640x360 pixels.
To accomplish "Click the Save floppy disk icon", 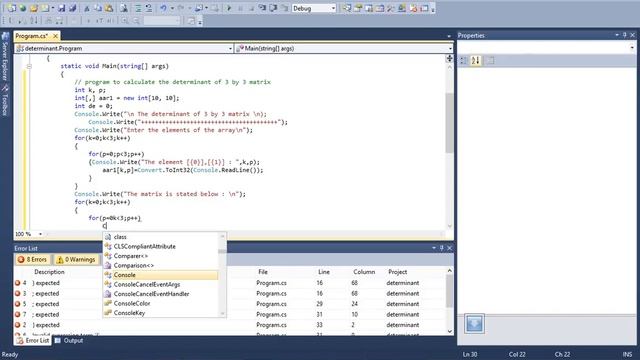I will coord(61,8).
